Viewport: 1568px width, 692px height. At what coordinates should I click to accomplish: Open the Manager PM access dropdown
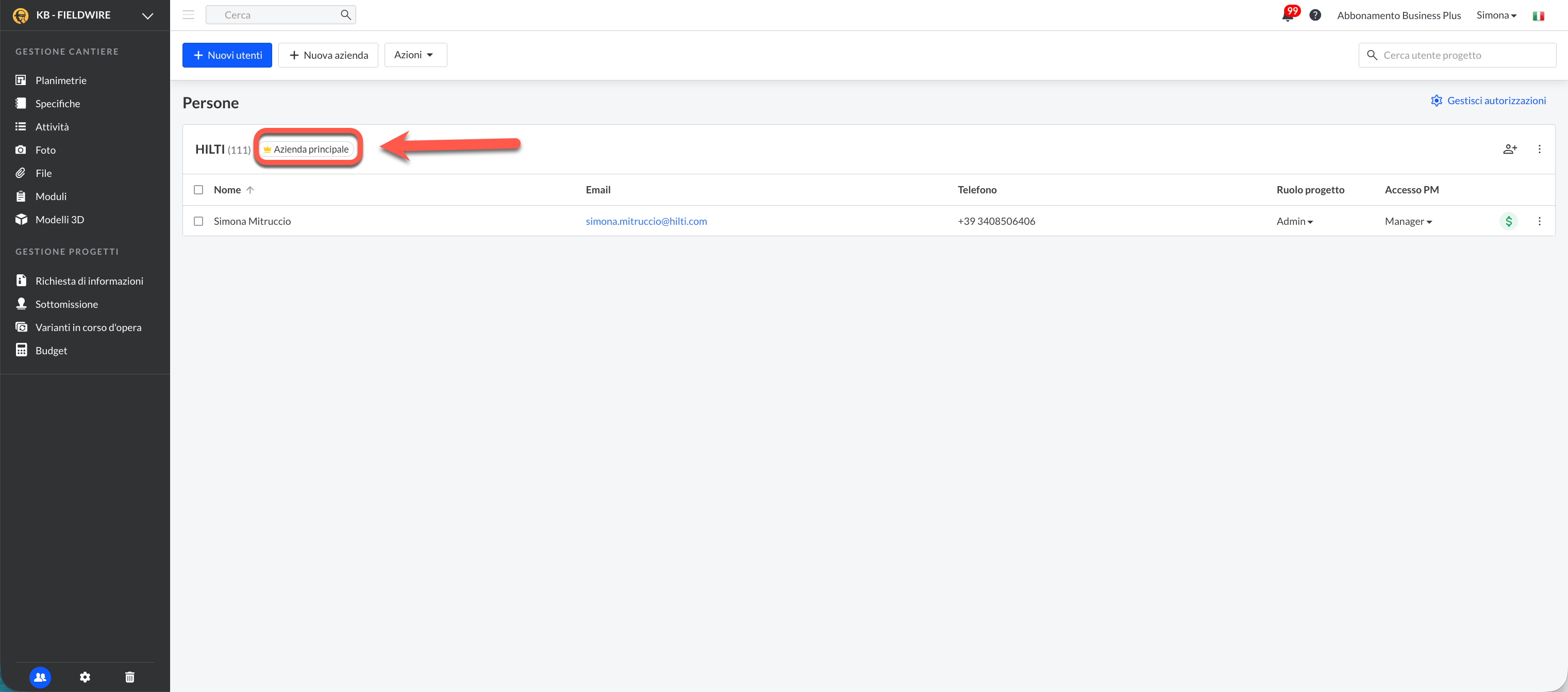pos(1408,221)
